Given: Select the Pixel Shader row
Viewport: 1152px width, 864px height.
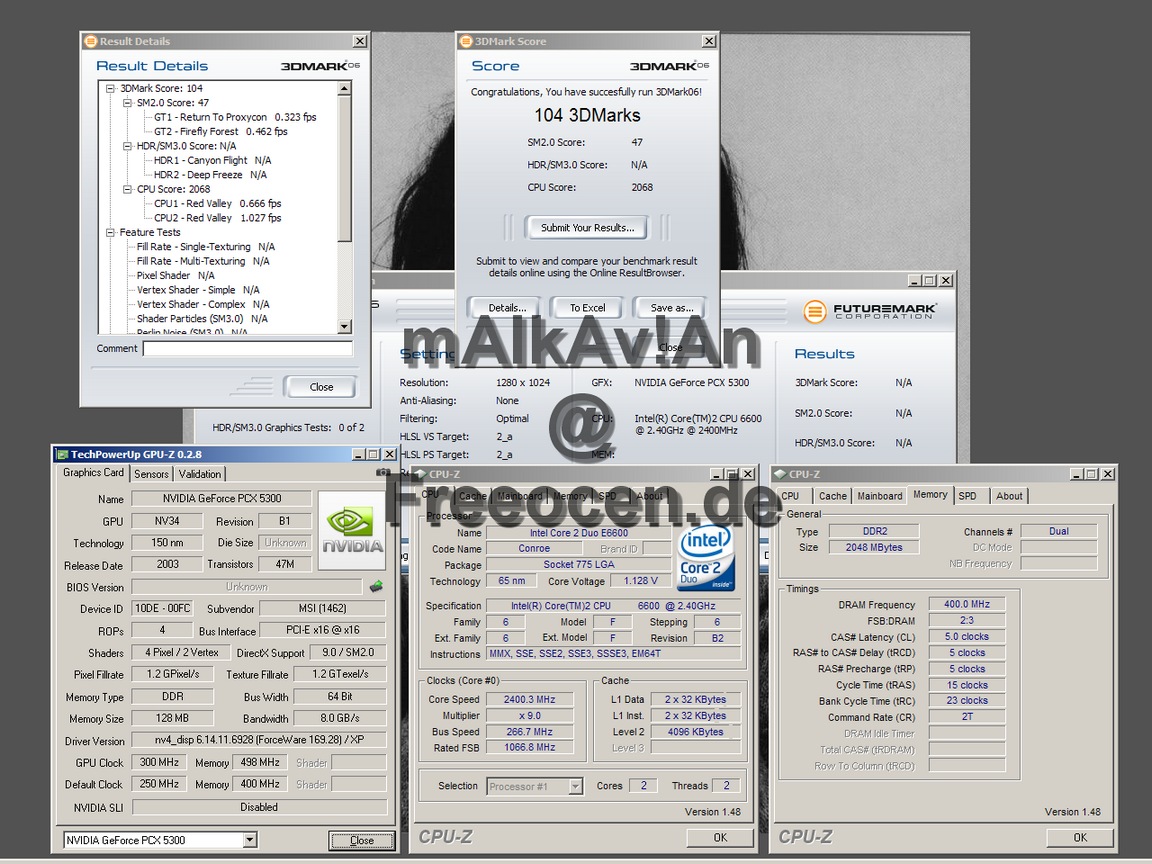Looking at the screenshot, I should [176, 276].
